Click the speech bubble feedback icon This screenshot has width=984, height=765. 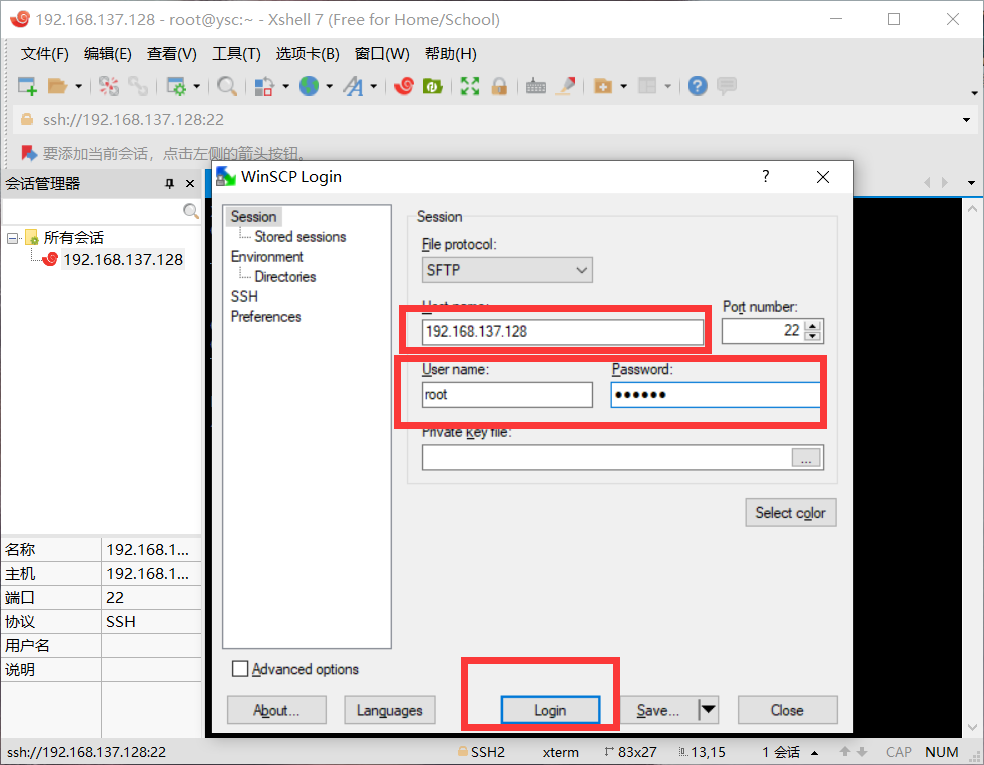(x=727, y=86)
